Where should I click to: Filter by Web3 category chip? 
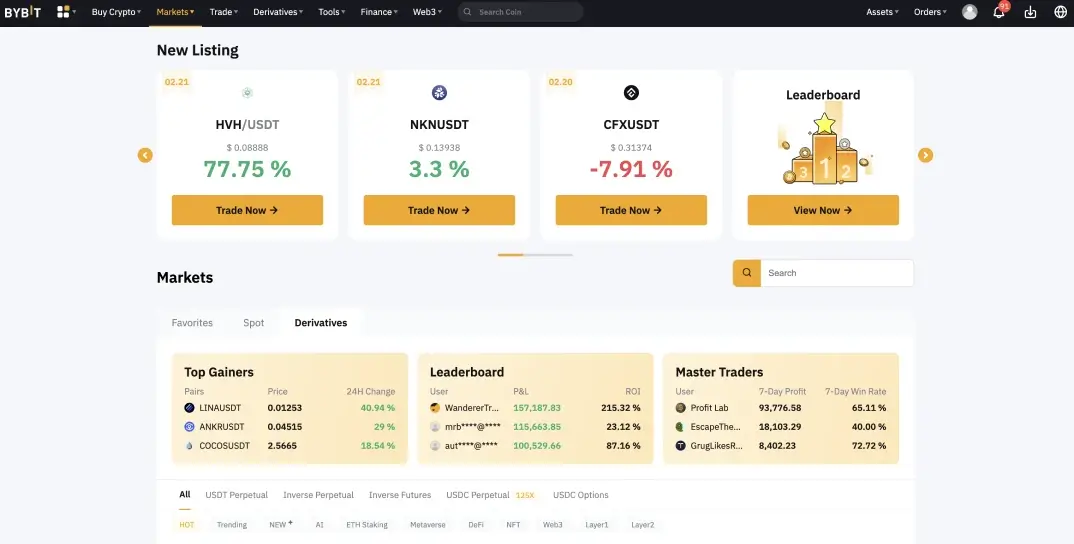coord(553,525)
